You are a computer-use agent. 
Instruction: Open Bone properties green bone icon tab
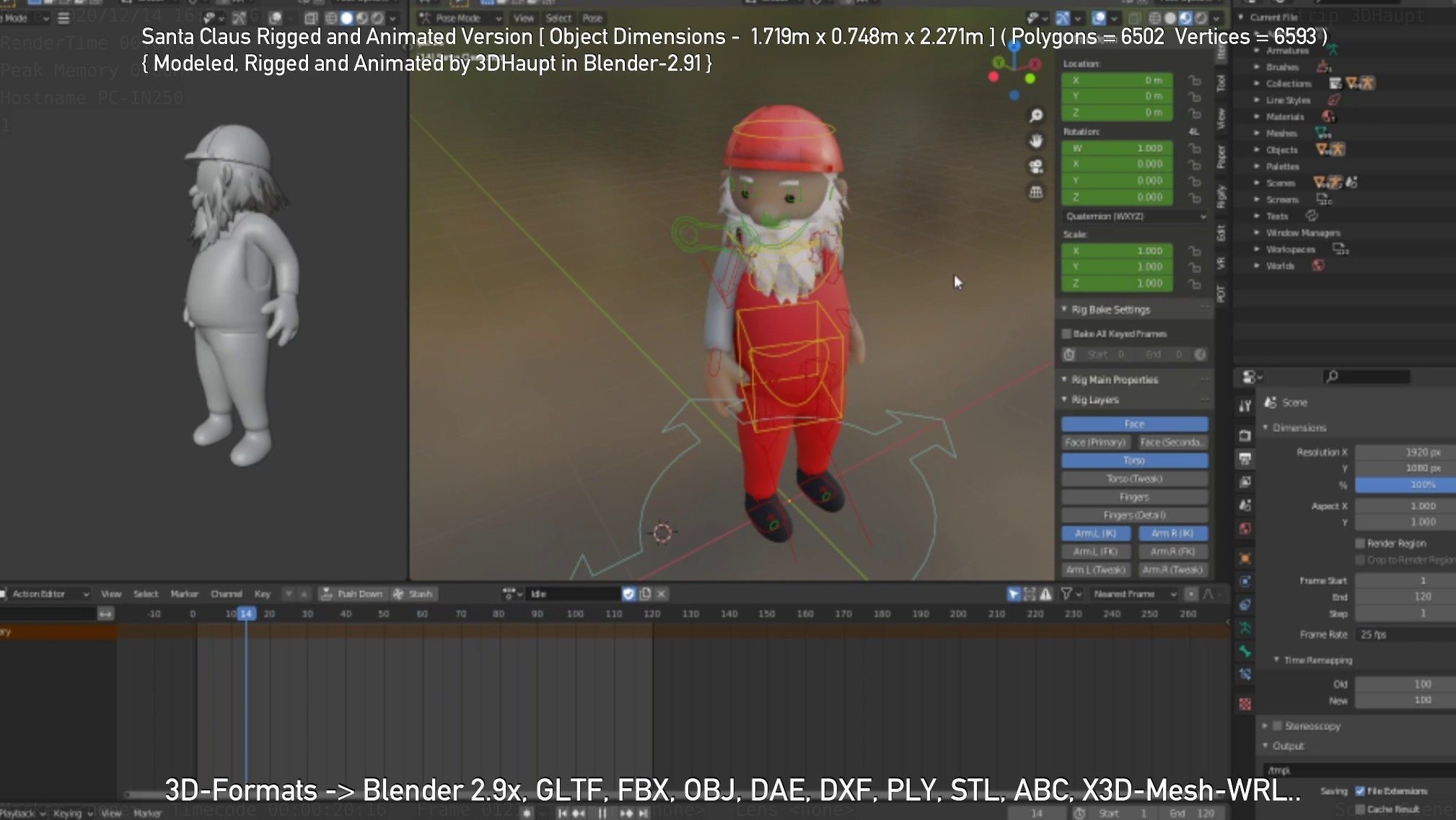coord(1245,651)
